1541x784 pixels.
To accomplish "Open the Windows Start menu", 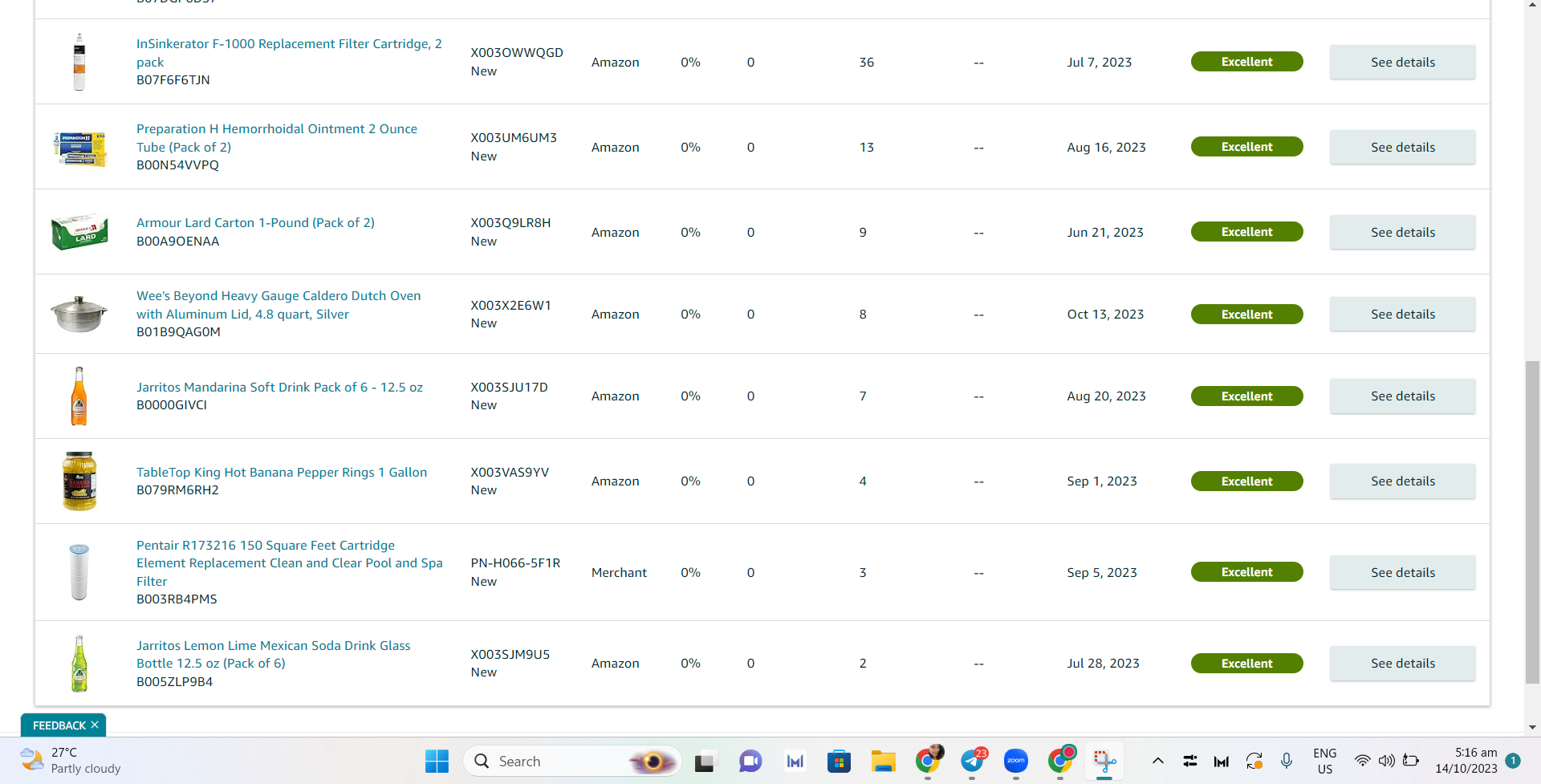I will [437, 761].
